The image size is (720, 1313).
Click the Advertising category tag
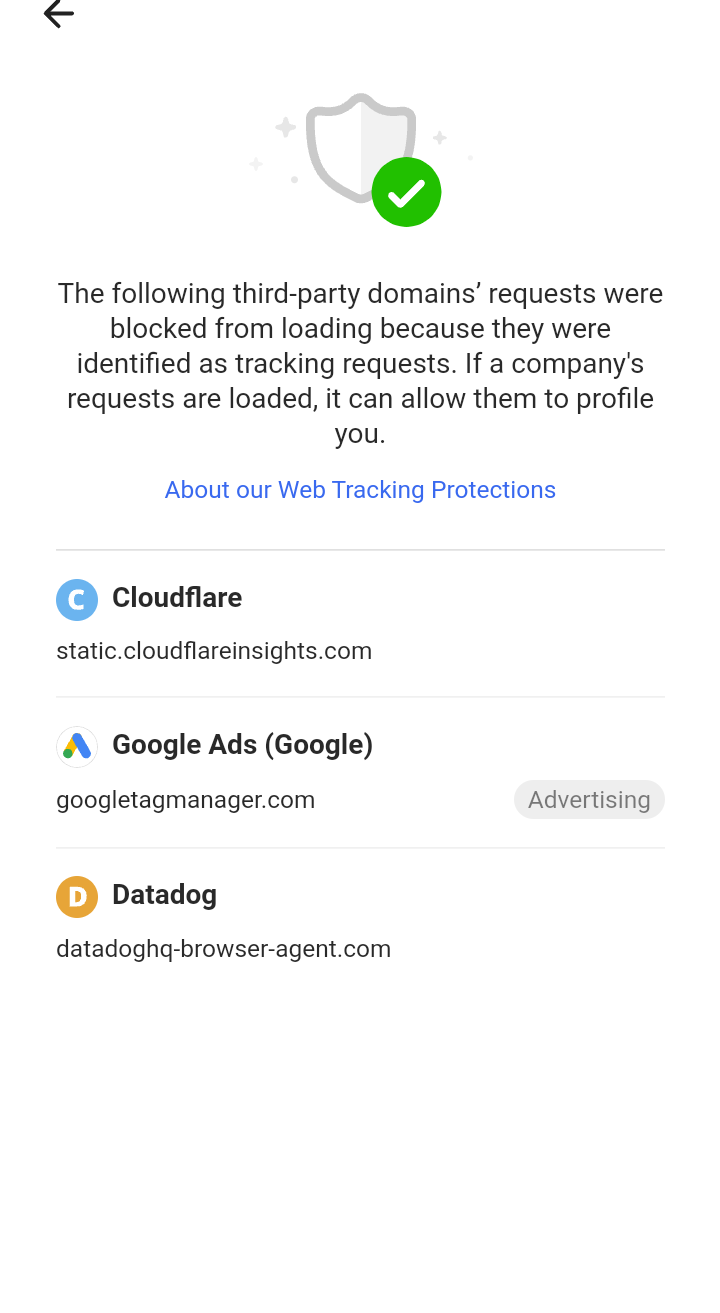click(589, 800)
